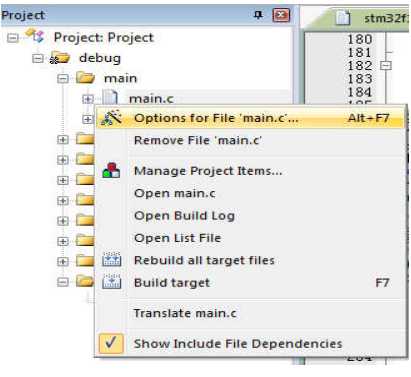This screenshot has width=411, height=377.
Task: Choose Open Build Log from context menu
Action: (184, 216)
